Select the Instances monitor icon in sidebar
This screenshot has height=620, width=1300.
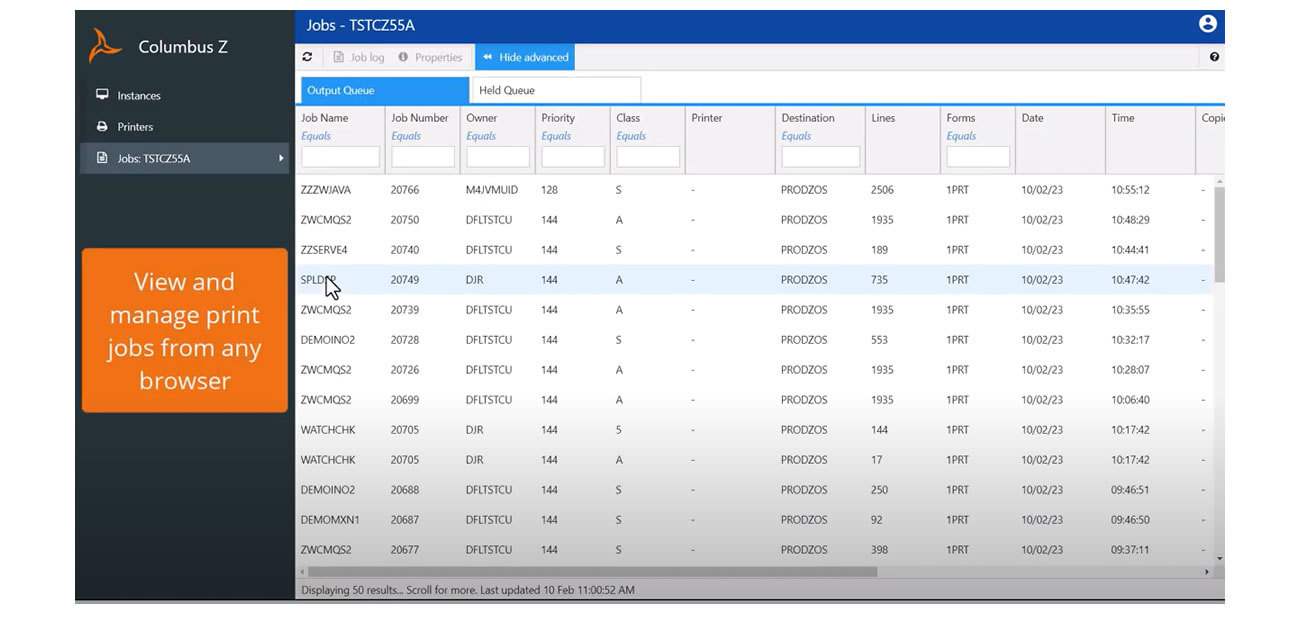101,95
